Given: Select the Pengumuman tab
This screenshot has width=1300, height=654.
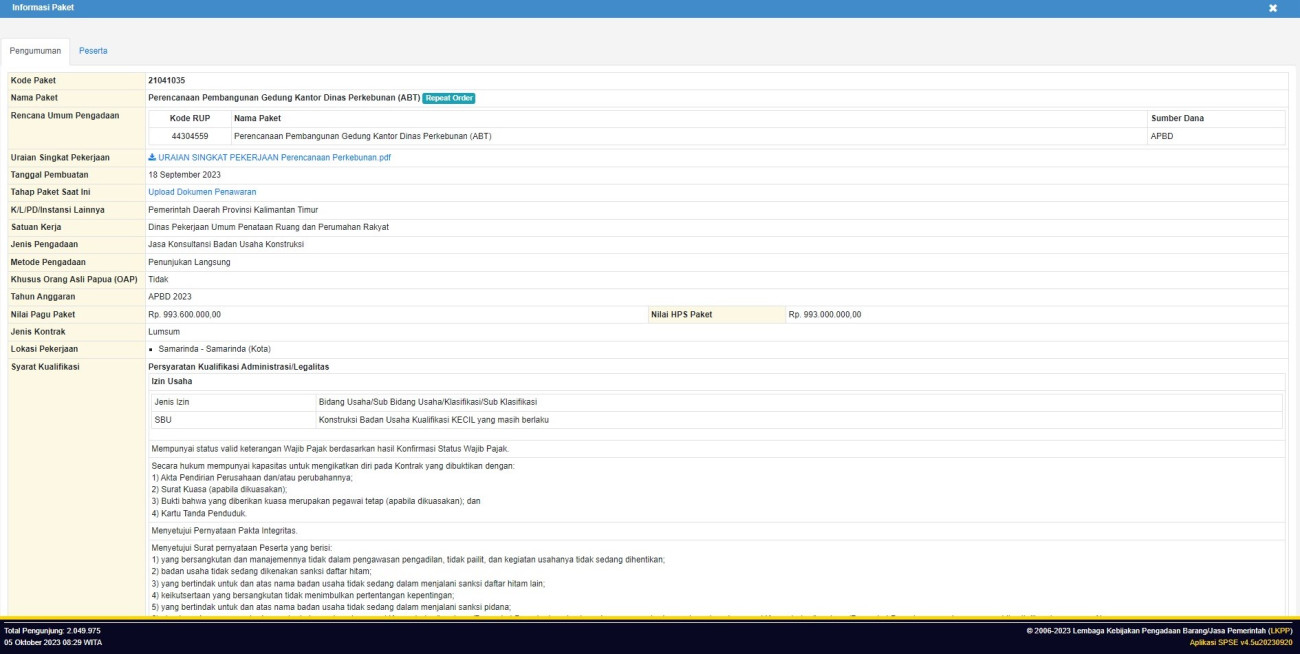Looking at the screenshot, I should pyautogui.click(x=36, y=50).
